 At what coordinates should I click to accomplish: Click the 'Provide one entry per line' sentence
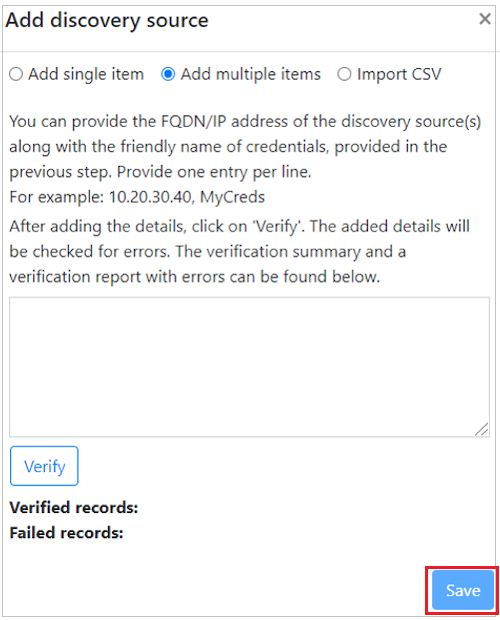[214, 172]
